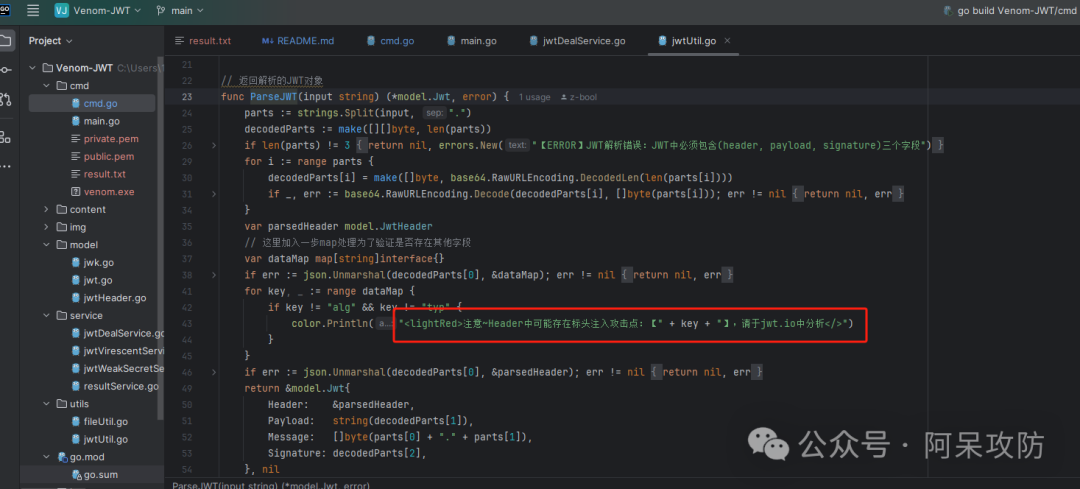This screenshot has height=489, width=1080.
Task: Open jwtHeader.go in the model folder
Action: pos(109,298)
